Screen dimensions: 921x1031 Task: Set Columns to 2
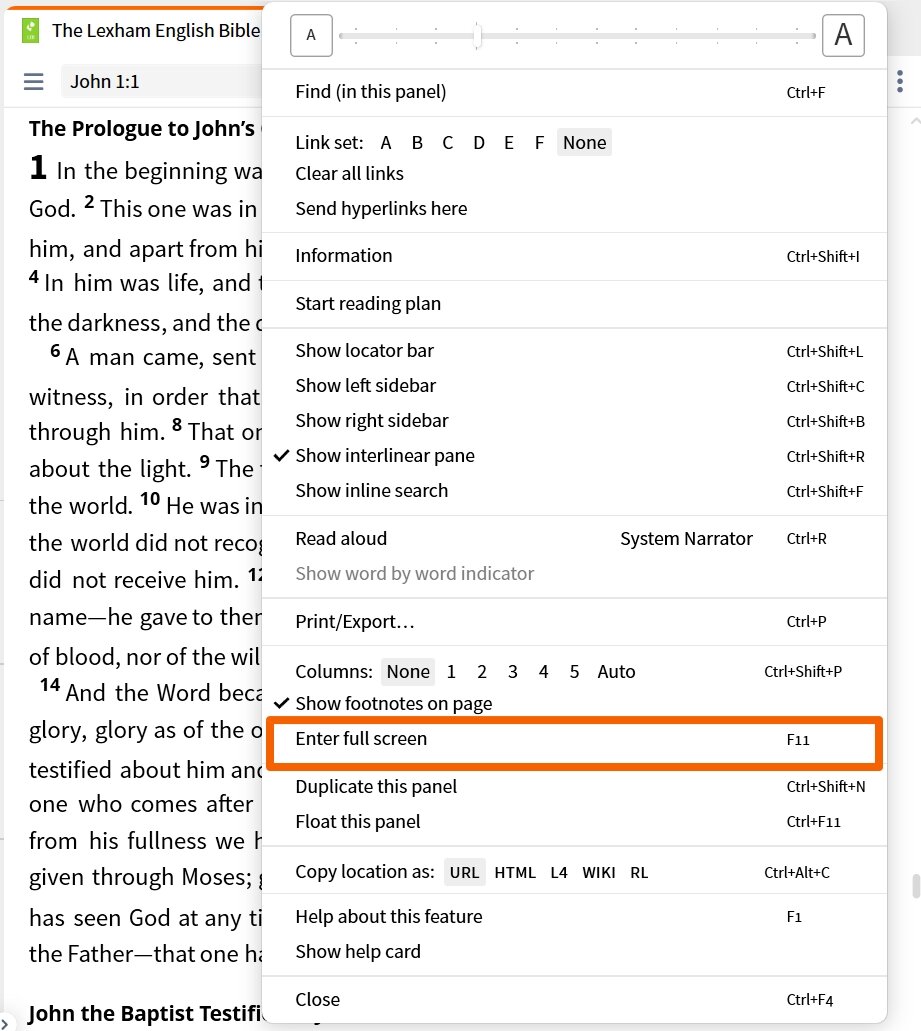pyautogui.click(x=482, y=671)
